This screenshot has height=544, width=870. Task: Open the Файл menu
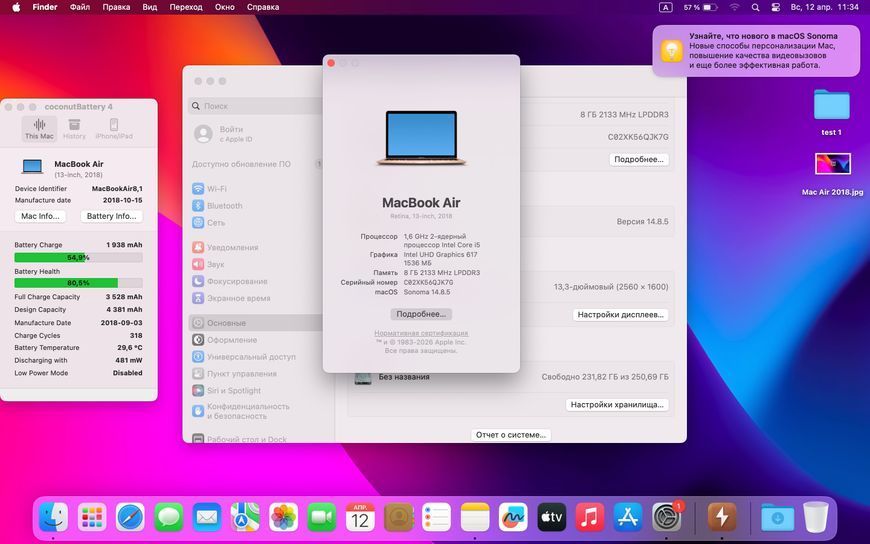coord(80,7)
